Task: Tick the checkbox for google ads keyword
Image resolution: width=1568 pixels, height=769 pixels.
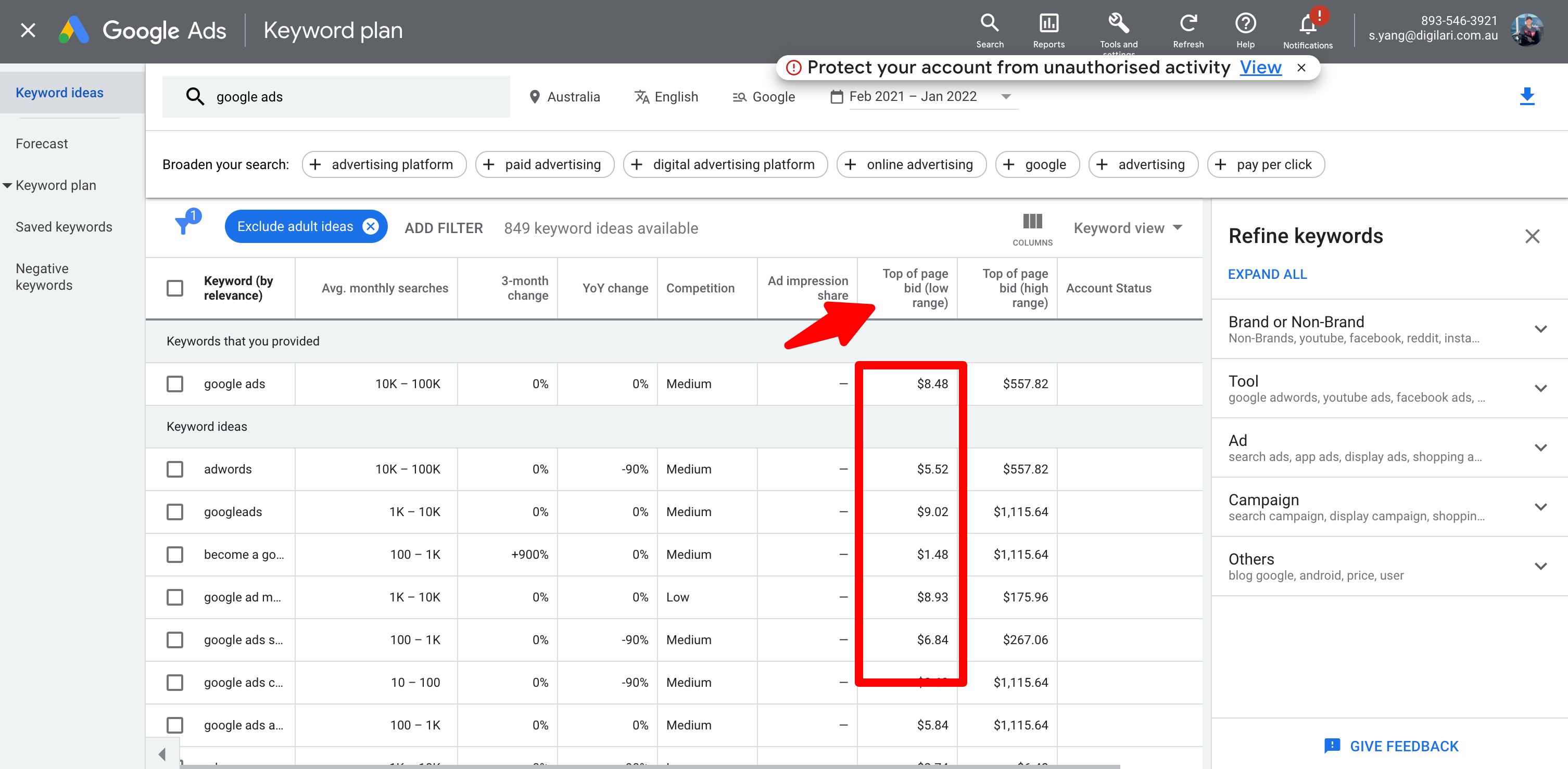Action: 175,384
